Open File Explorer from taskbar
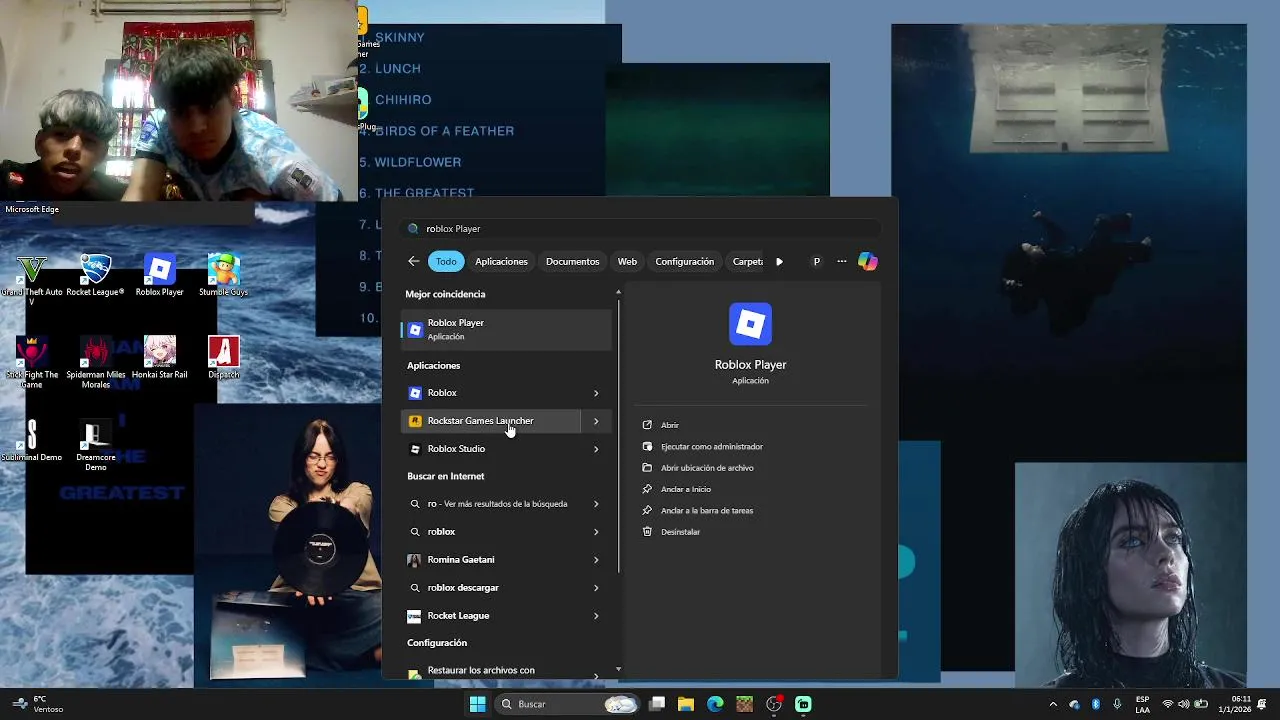 [x=686, y=704]
